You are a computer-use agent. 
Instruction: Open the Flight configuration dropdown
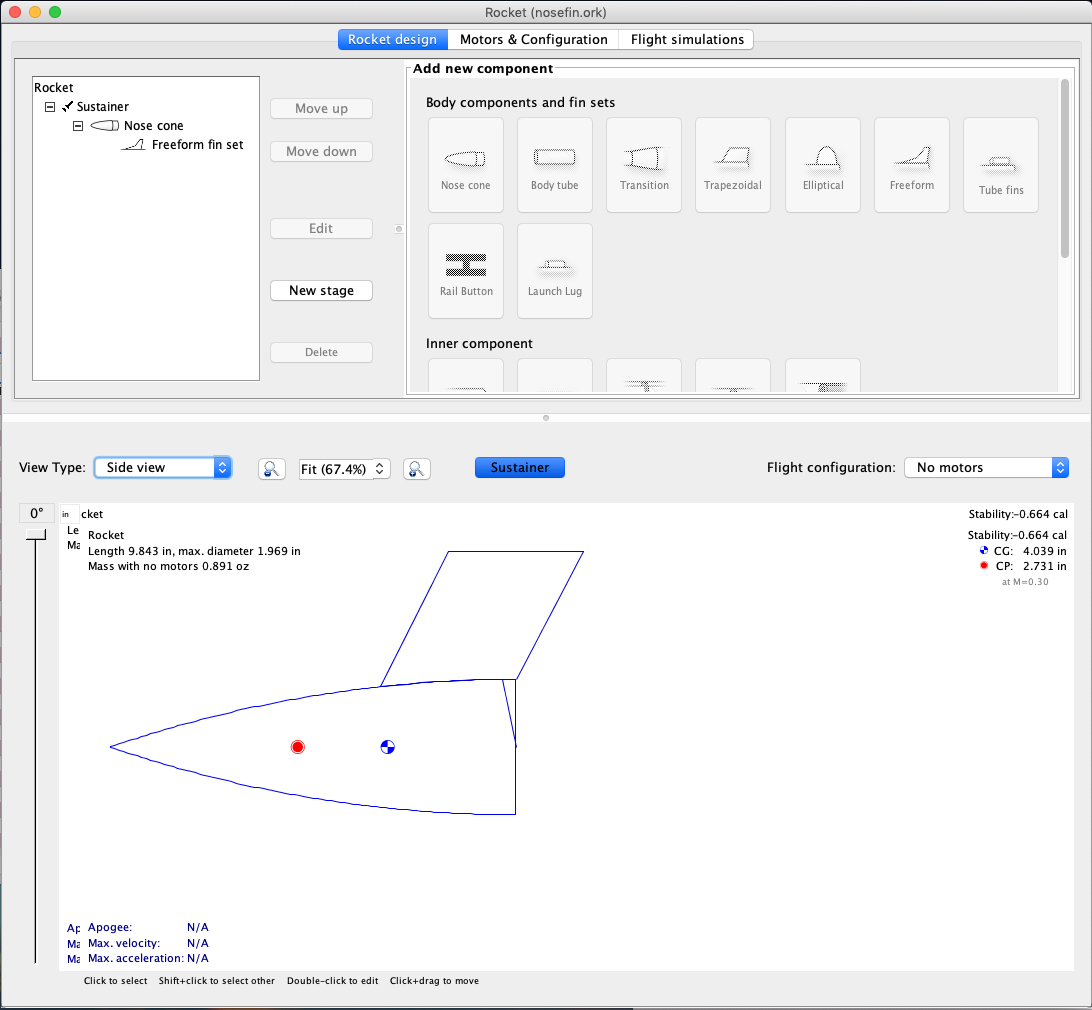[x=986, y=467]
